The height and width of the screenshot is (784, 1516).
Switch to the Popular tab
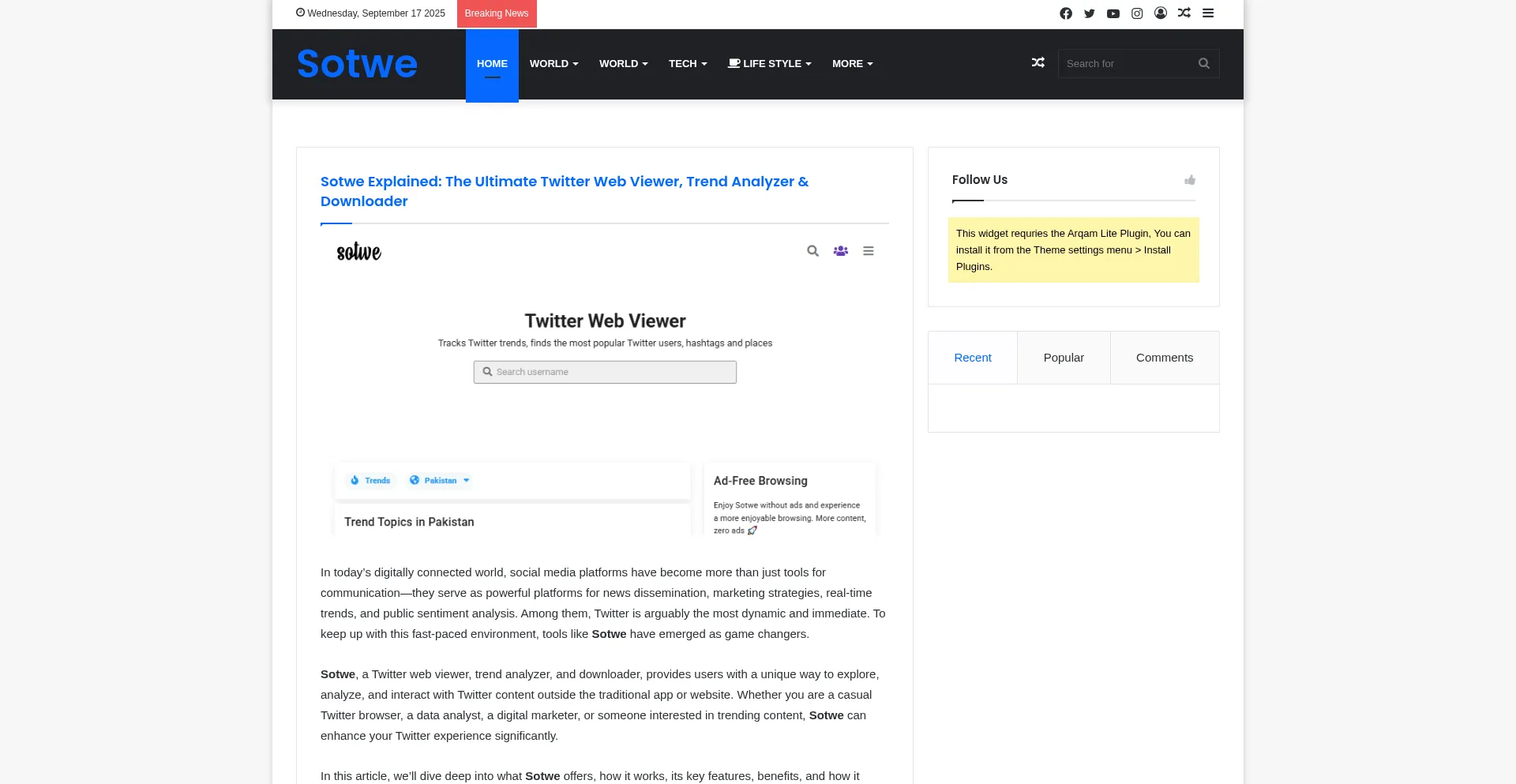(x=1064, y=358)
